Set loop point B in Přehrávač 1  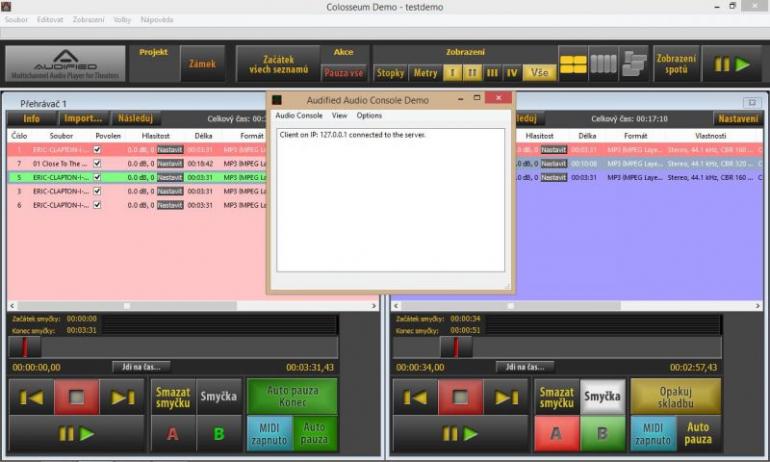pyautogui.click(x=219, y=434)
